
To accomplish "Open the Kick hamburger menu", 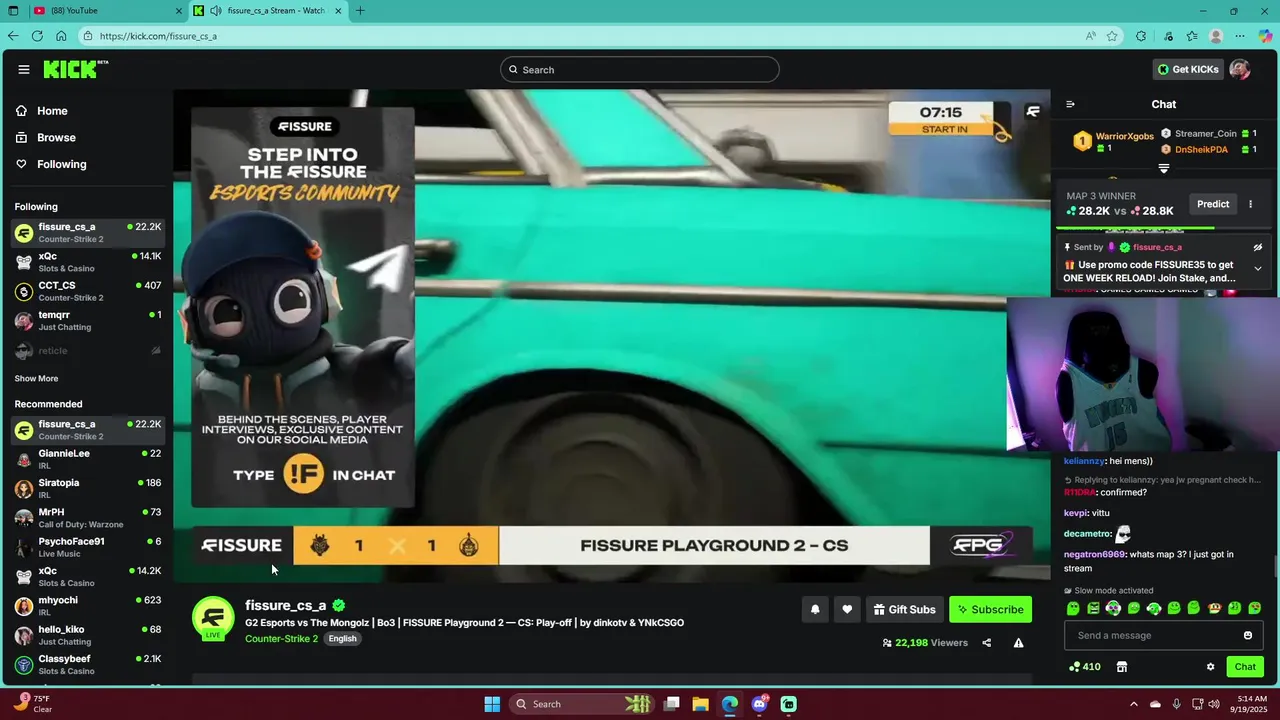I will [23, 69].
